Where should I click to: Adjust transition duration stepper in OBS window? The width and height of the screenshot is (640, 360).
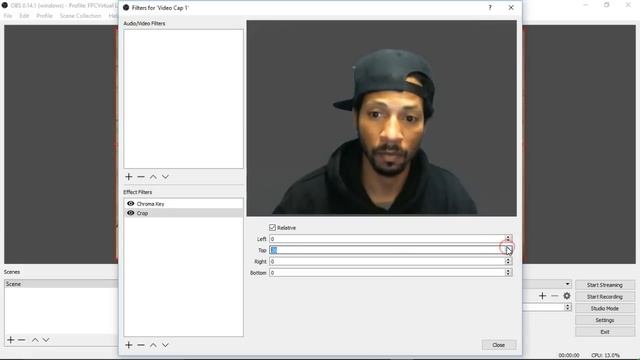click(x=568, y=307)
